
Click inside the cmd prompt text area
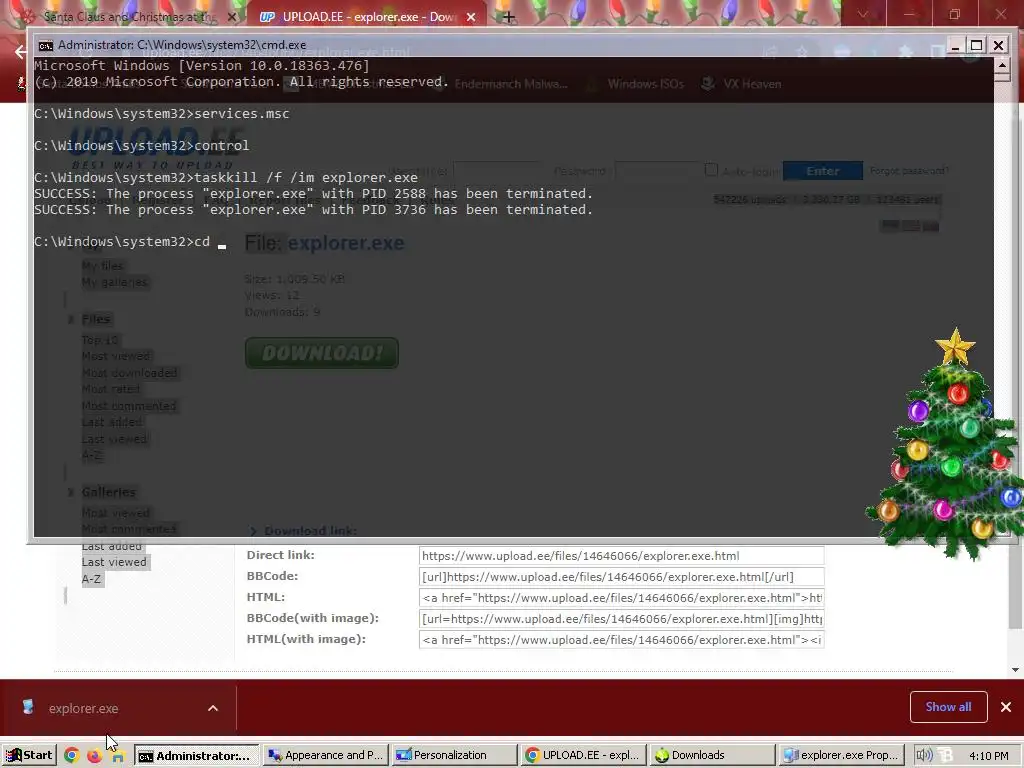tap(513, 297)
